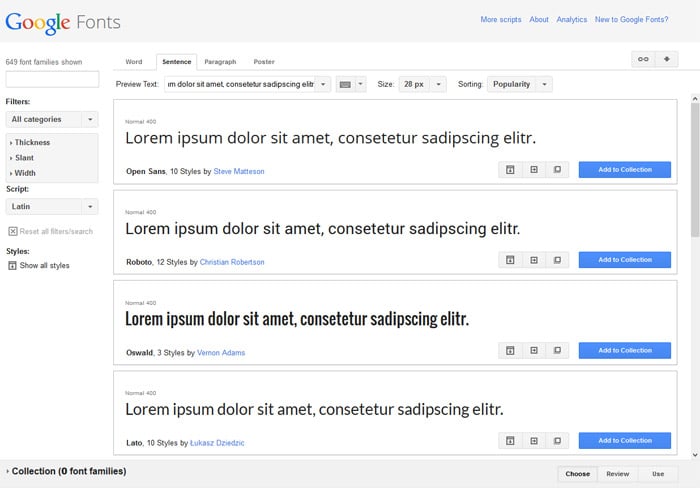Viewport: 700px width, 488px height.
Task: Click the Reset all filters X icon
Action: point(13,231)
